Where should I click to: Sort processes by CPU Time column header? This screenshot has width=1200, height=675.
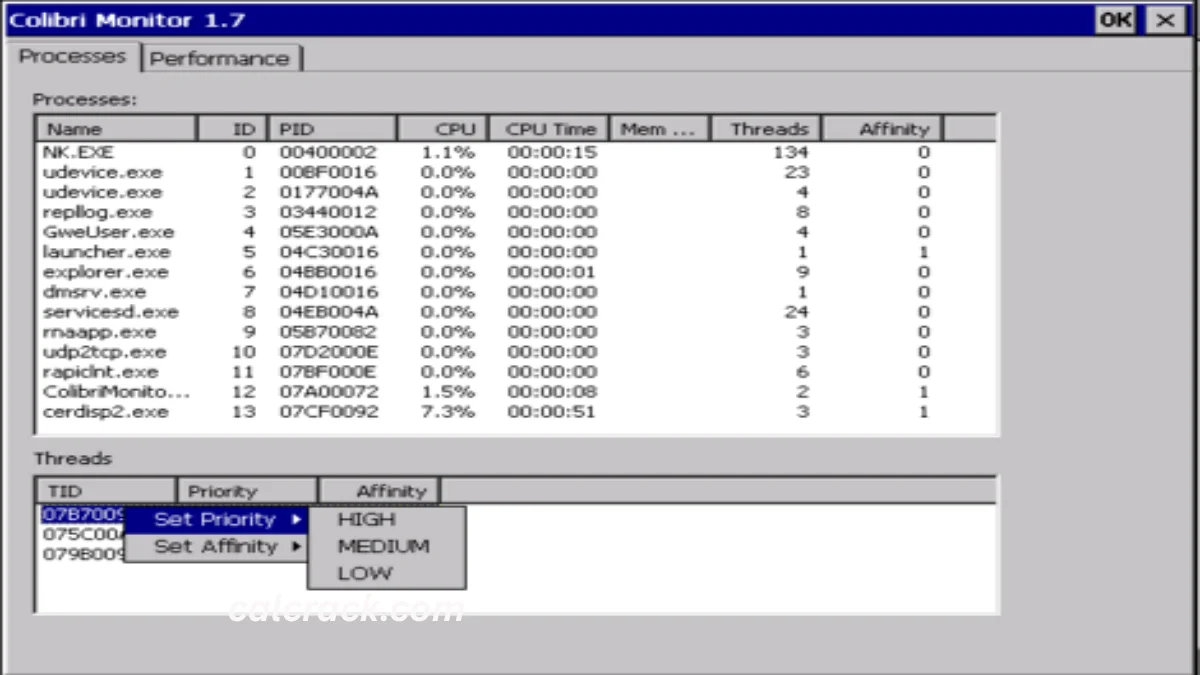[549, 129]
